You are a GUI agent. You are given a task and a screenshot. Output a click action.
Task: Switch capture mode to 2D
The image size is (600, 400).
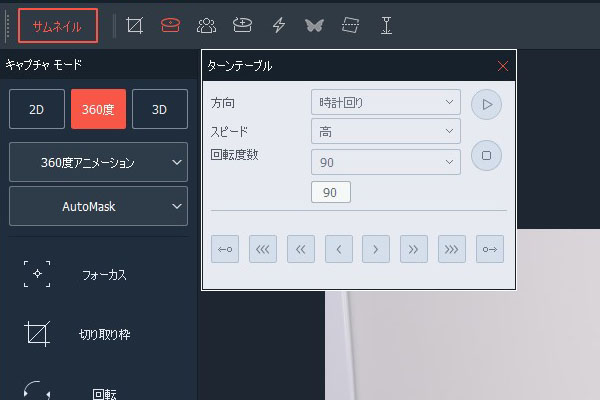37,110
